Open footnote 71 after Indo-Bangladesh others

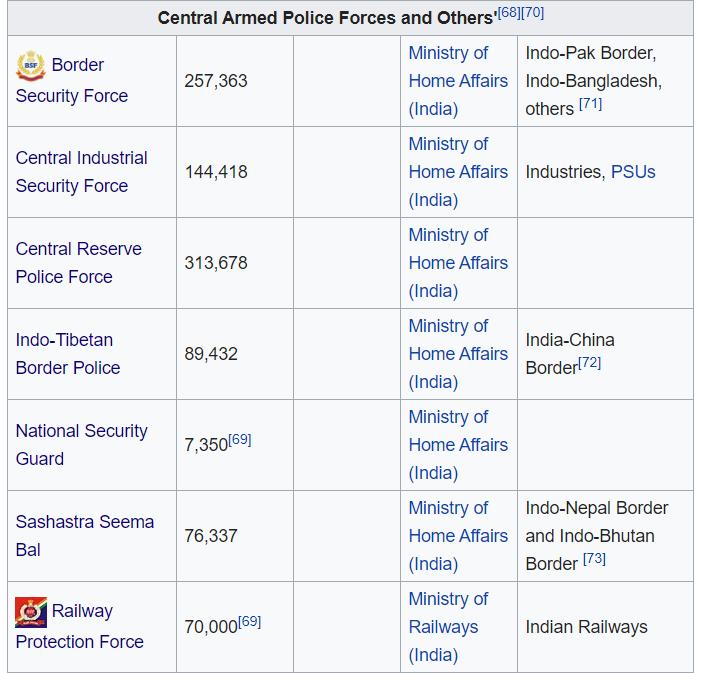pos(590,104)
